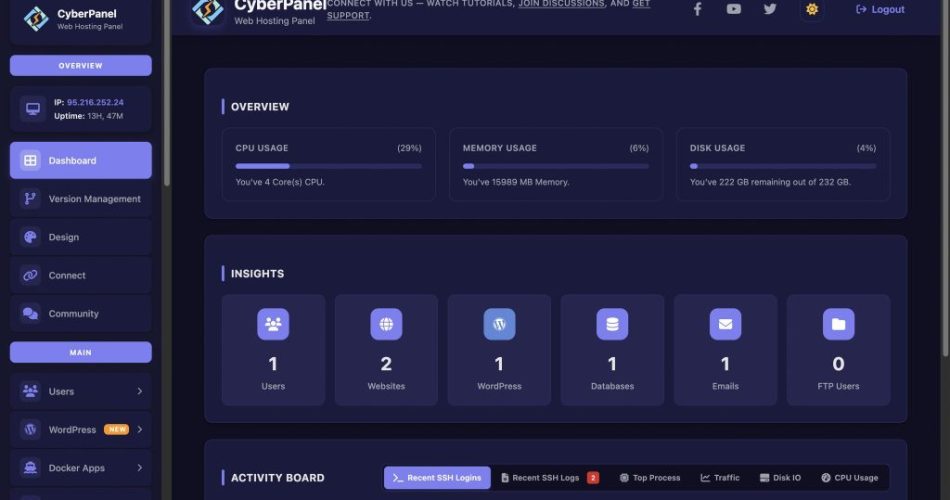
Task: Click the Websites globe icon
Action: click(386, 324)
